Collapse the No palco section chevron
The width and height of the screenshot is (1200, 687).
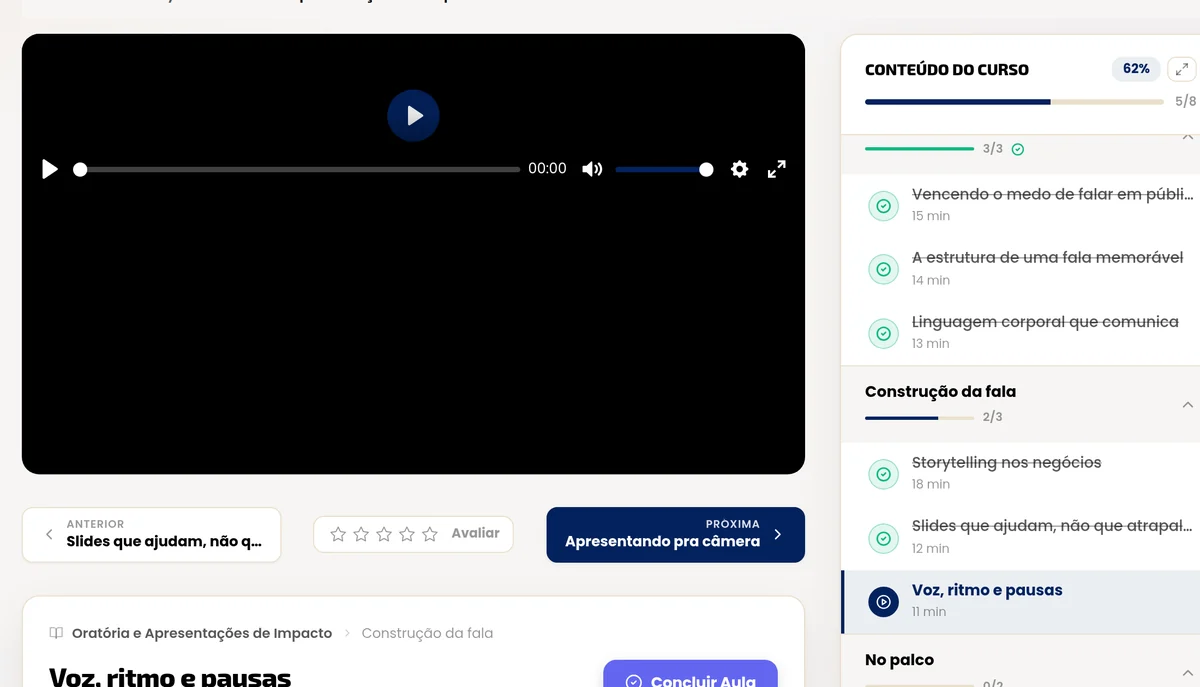click(x=1187, y=673)
